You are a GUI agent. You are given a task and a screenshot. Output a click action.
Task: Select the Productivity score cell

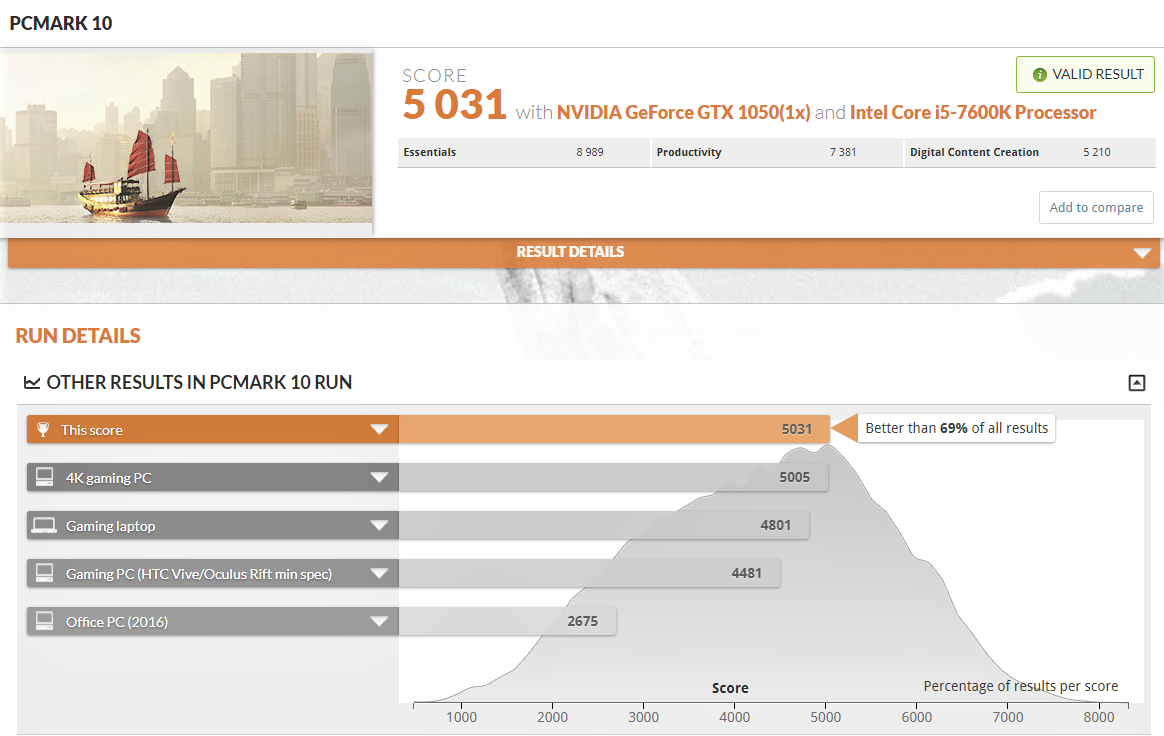tap(776, 152)
